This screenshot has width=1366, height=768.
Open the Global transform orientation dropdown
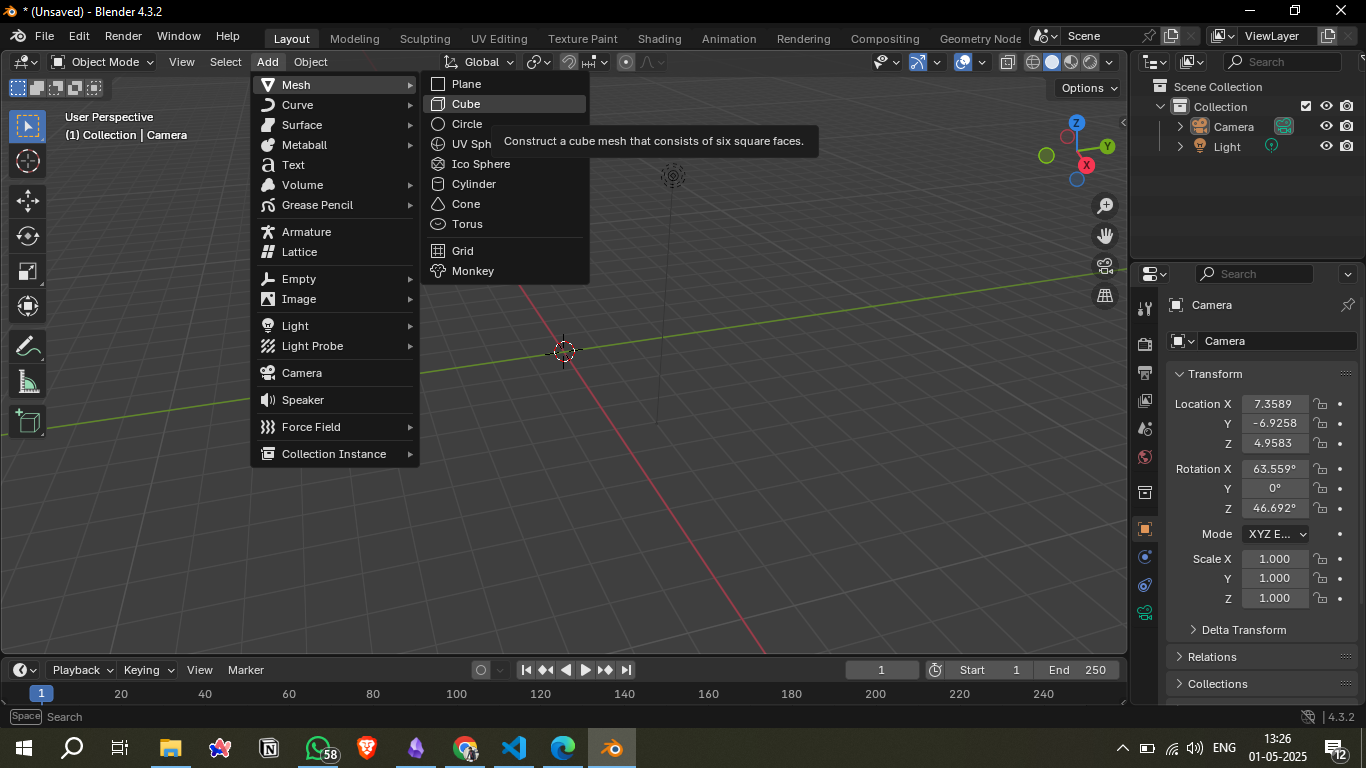pos(480,62)
